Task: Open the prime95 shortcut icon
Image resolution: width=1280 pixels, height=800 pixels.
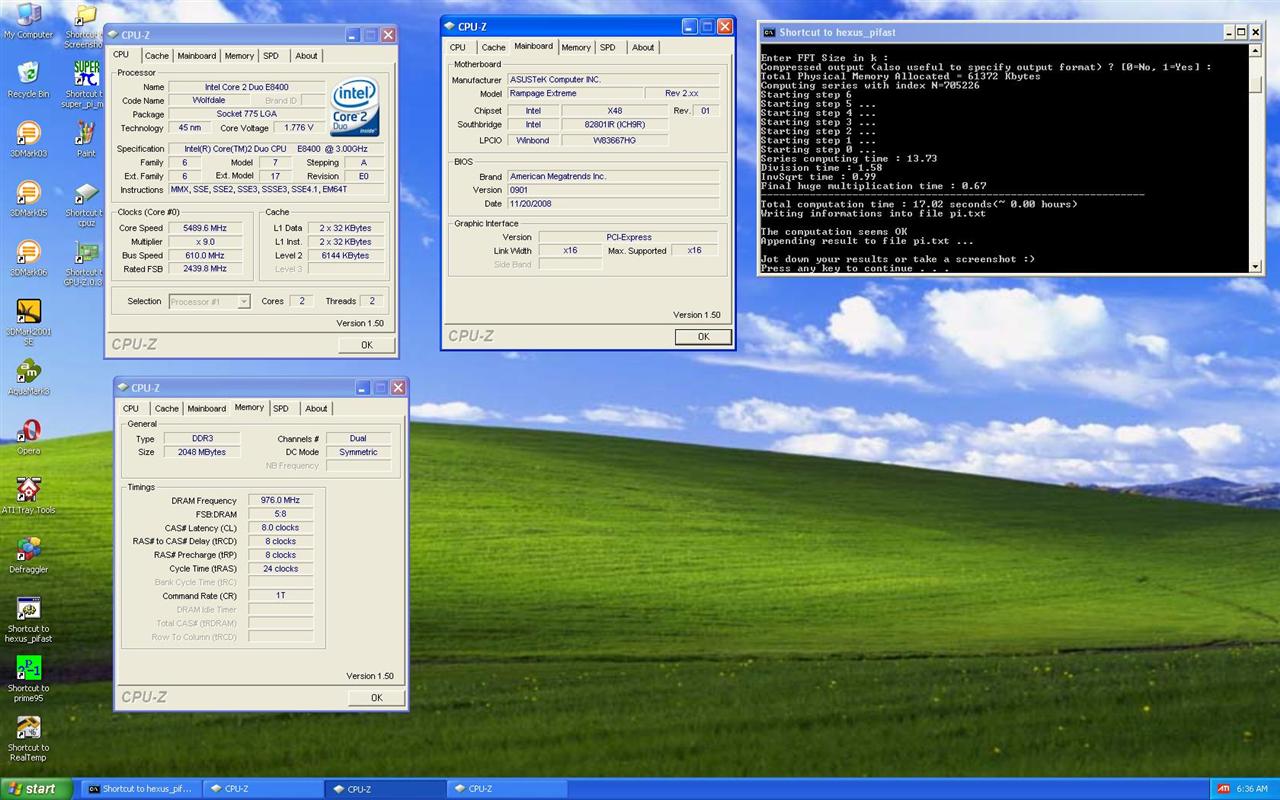Action: point(28,668)
